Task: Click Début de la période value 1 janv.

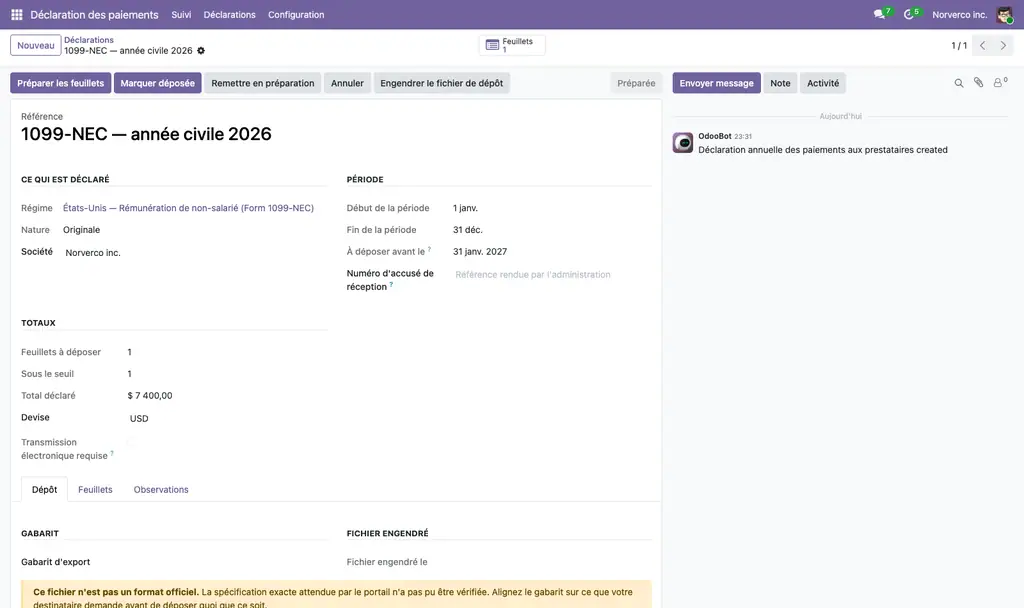Action: tap(466, 208)
